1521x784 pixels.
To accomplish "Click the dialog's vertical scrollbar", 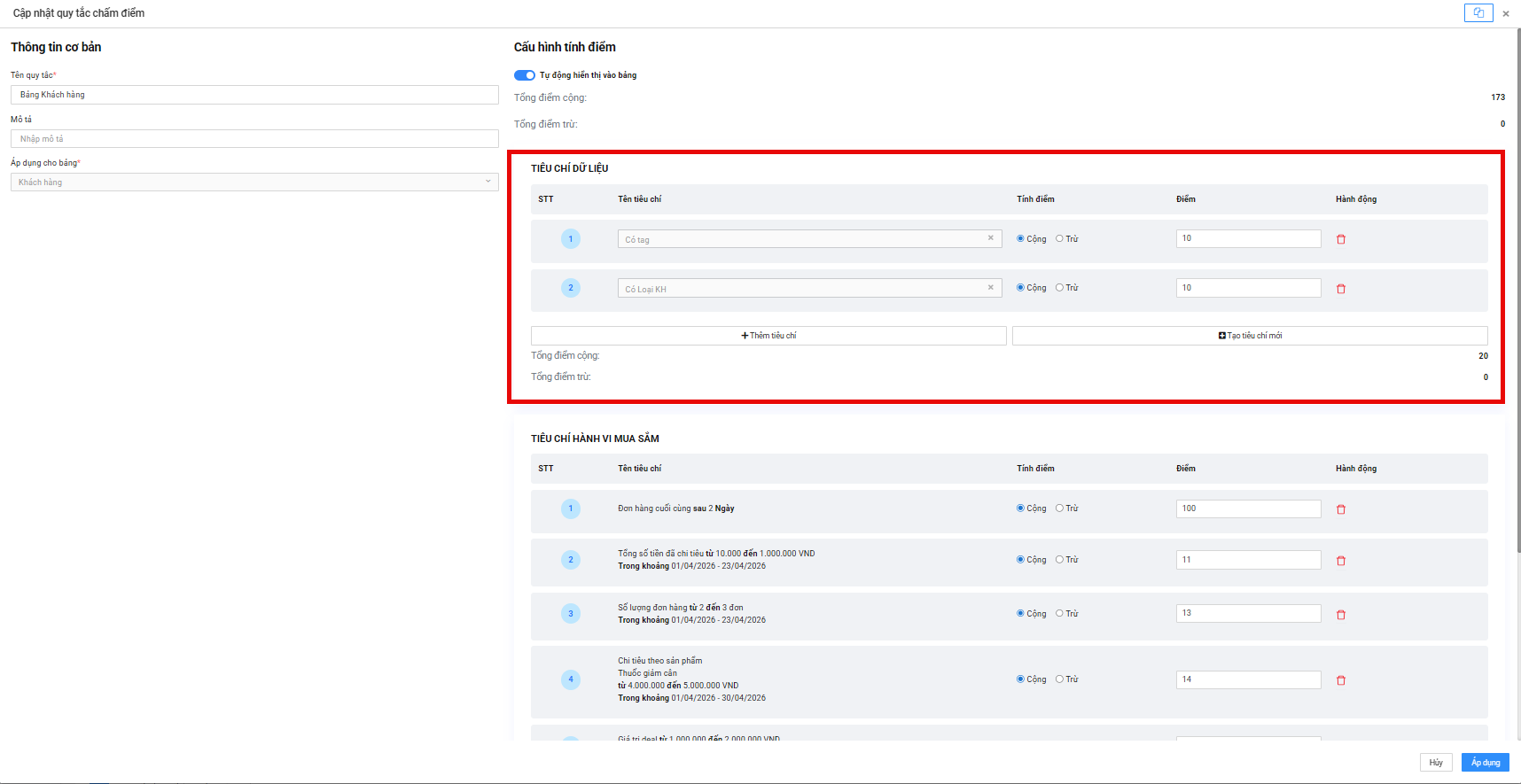I will pos(1518,292).
